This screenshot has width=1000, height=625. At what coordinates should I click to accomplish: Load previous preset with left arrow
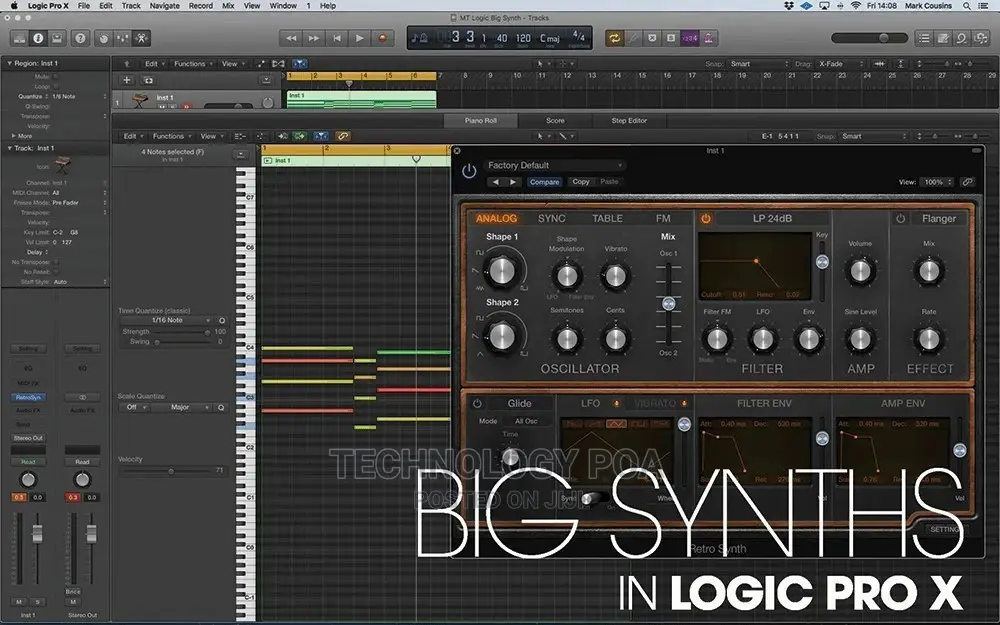pos(496,182)
